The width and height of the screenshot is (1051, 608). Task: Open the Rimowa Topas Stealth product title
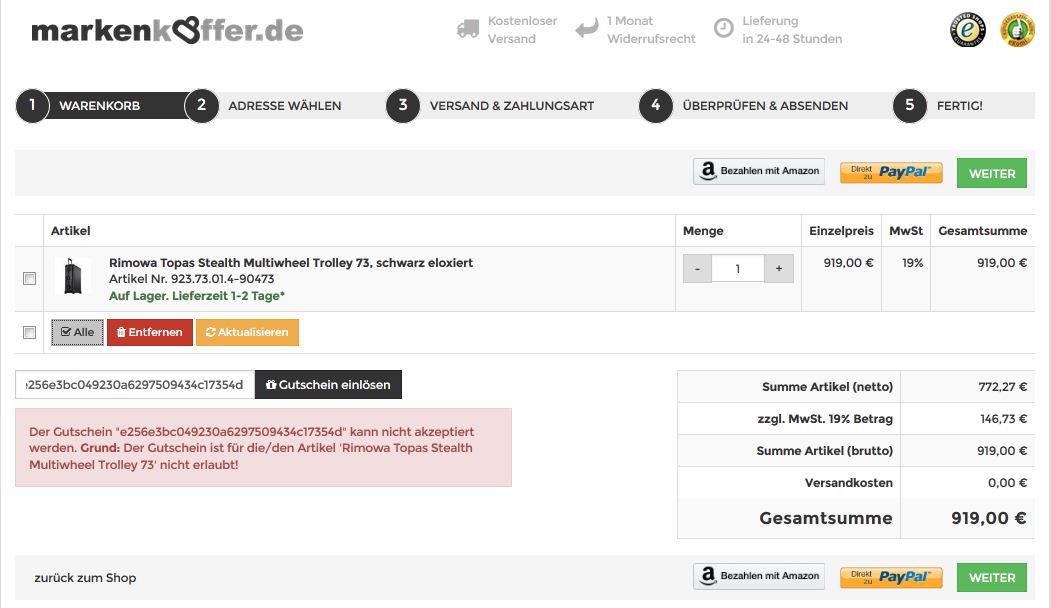[x=291, y=263]
